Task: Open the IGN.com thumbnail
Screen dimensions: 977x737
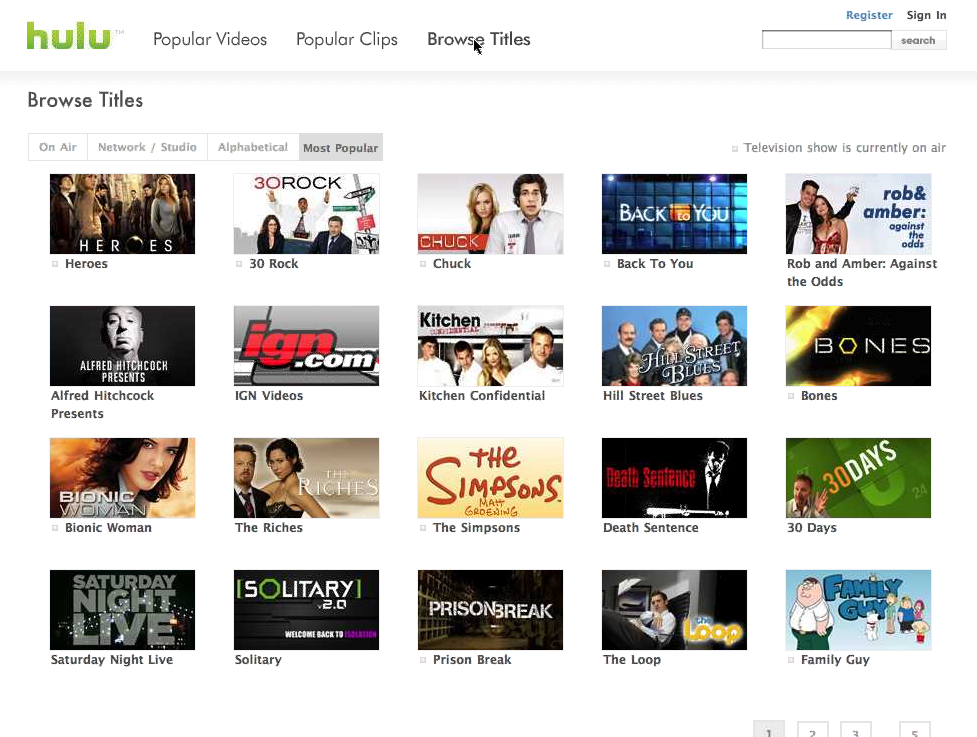Action: tap(307, 346)
